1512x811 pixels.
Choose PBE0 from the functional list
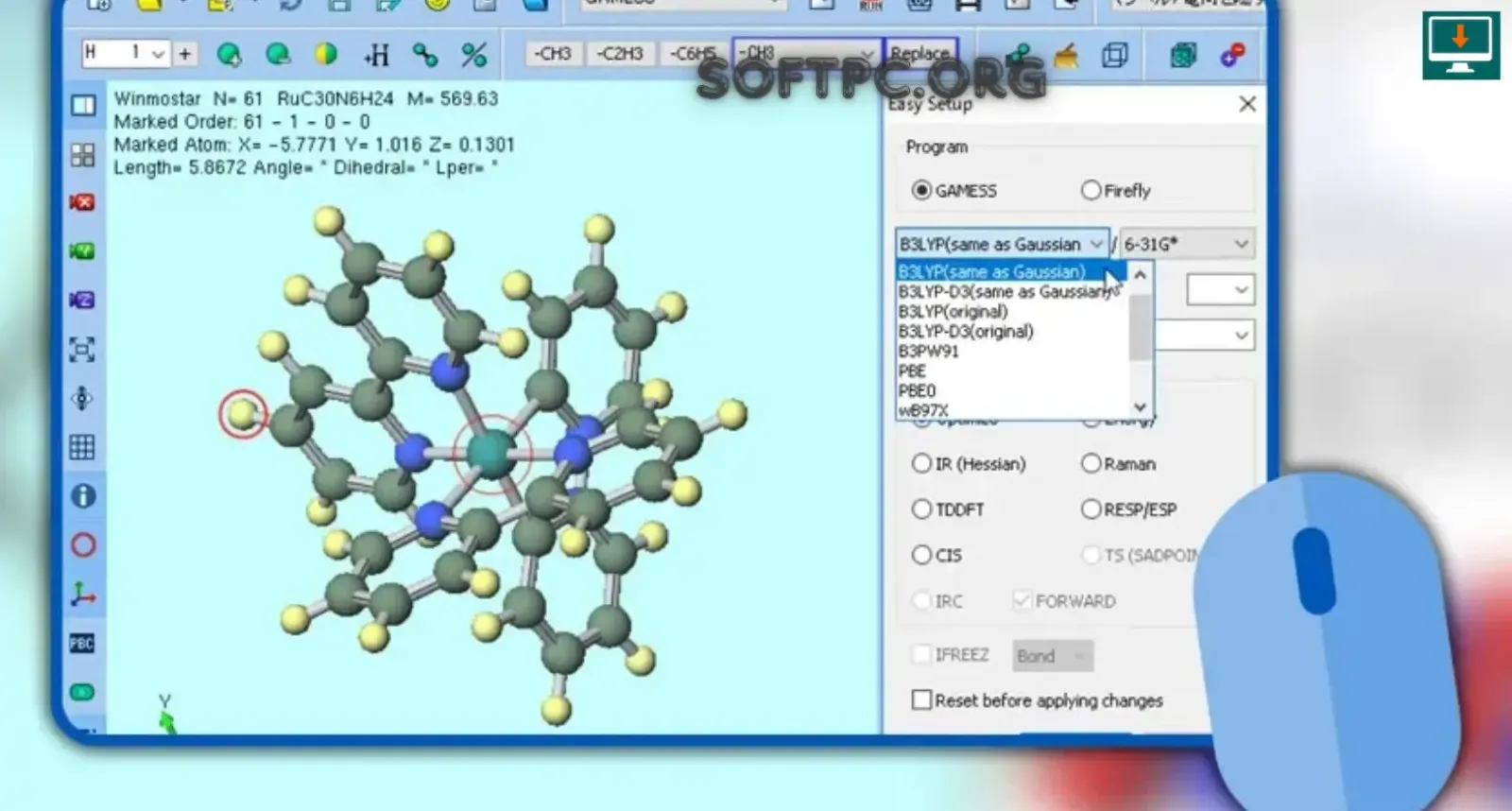coord(917,391)
